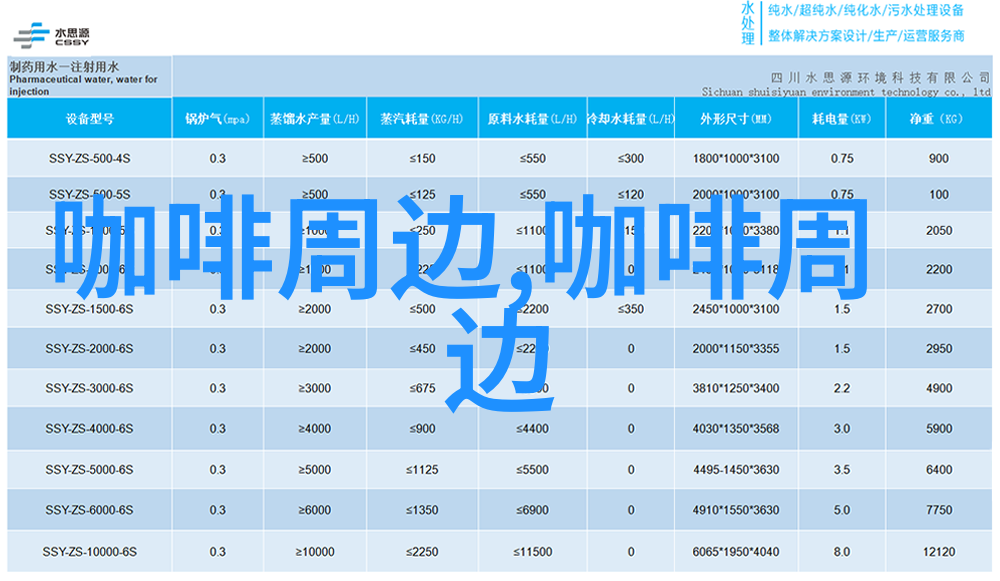Click dimension value 2000*1150*3355
This screenshot has height=581, width=1000.
(x=736, y=349)
